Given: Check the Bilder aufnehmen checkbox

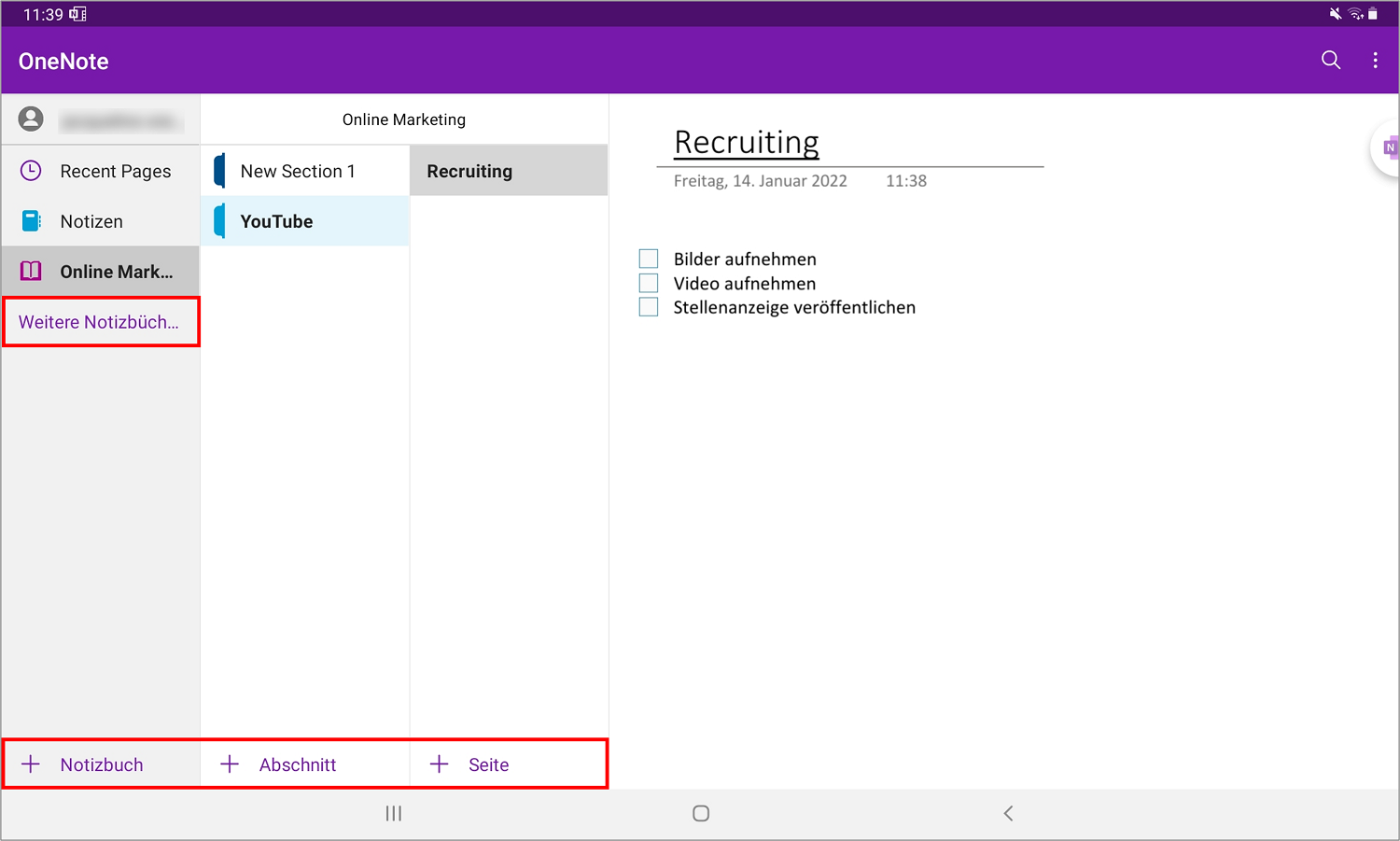Looking at the screenshot, I should click(649, 259).
